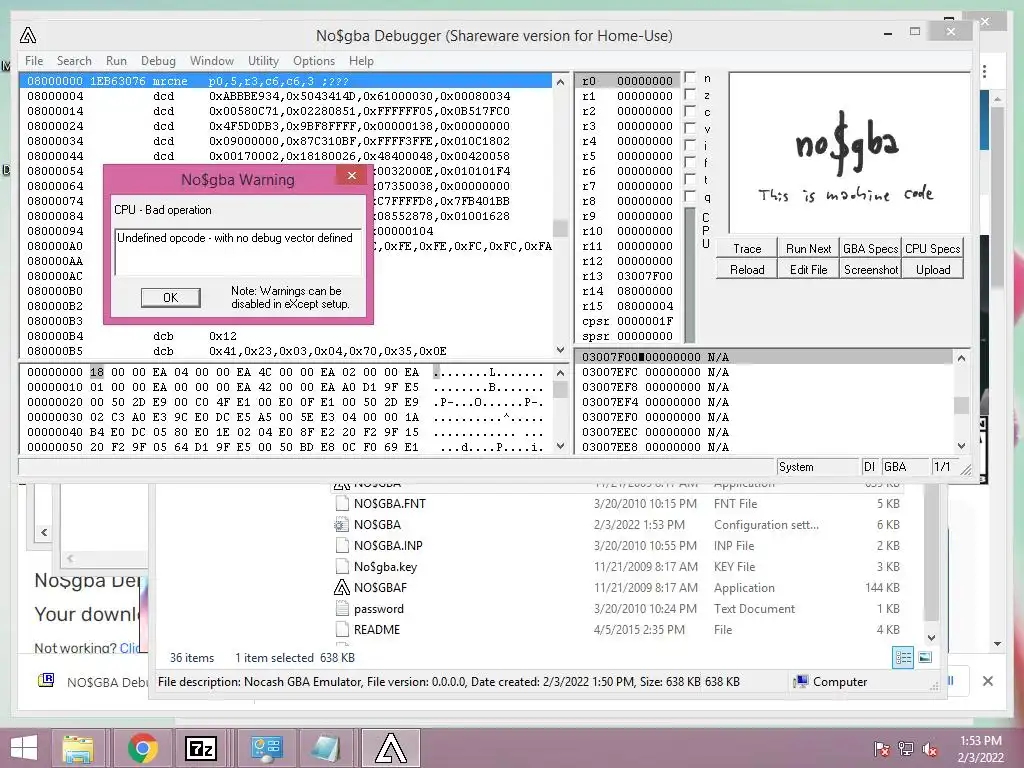Open the Options menu

313,61
